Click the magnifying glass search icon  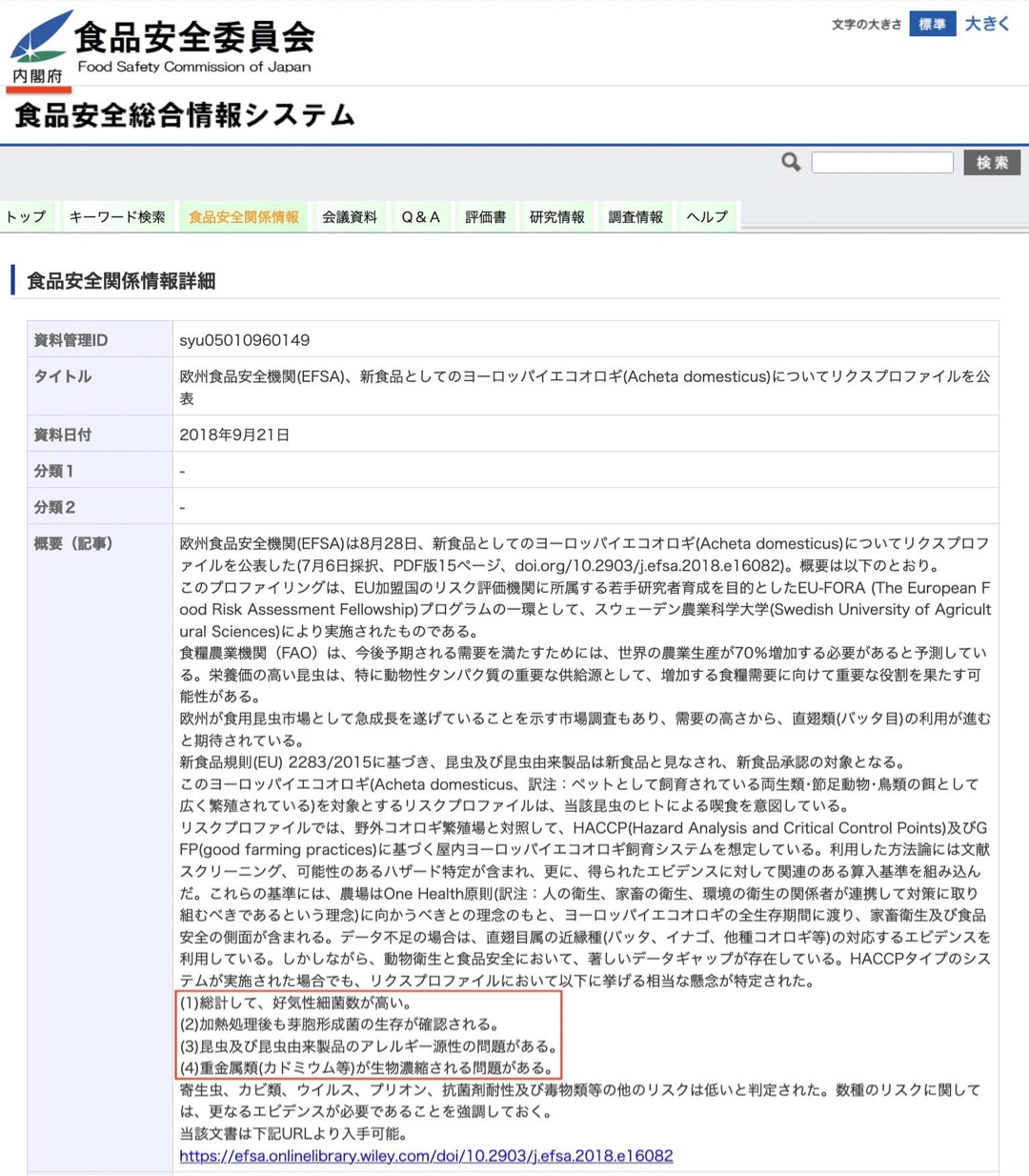tap(791, 163)
